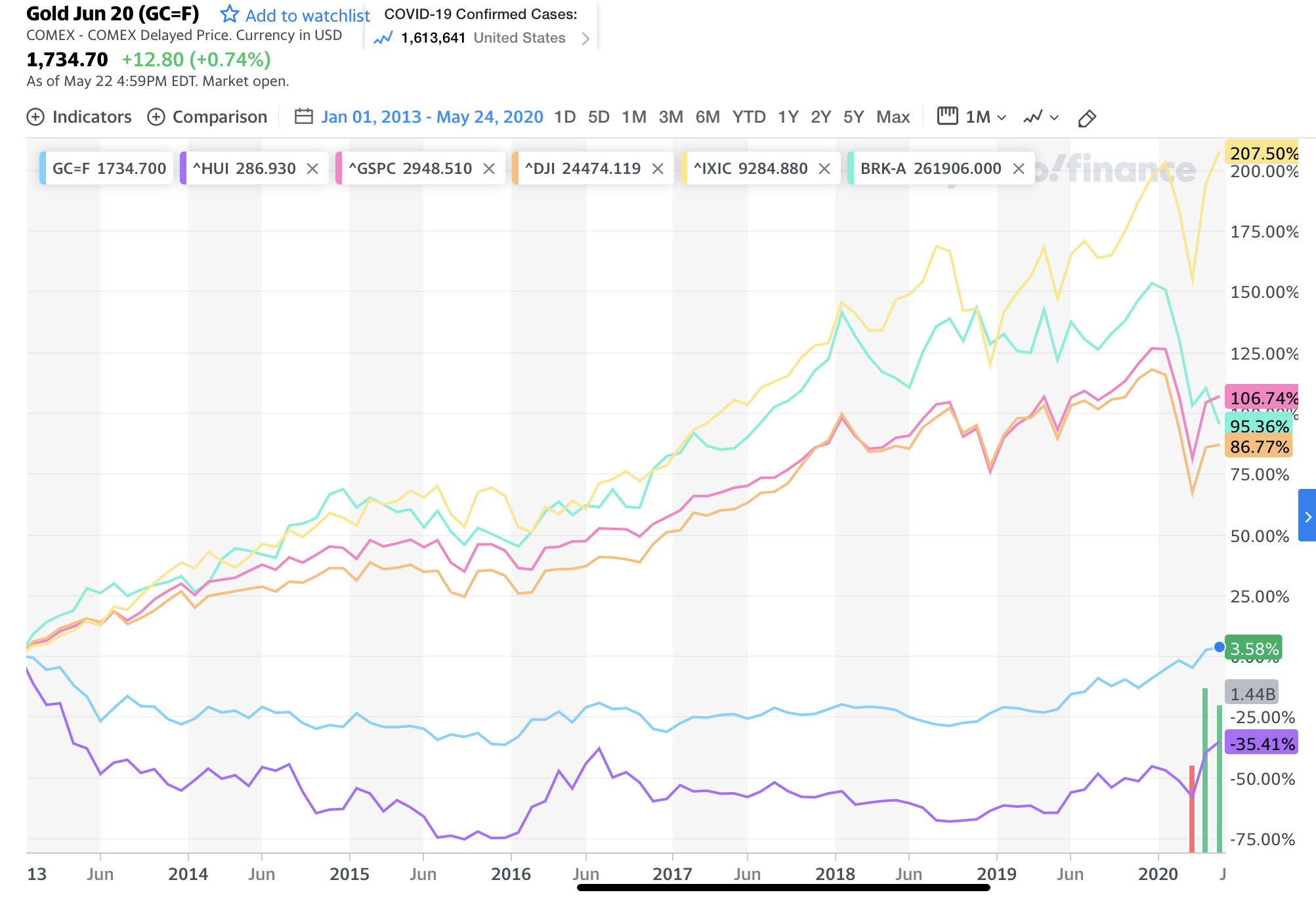Click the Add to watchlist star icon
This screenshot has width=1316, height=901.
point(229,14)
